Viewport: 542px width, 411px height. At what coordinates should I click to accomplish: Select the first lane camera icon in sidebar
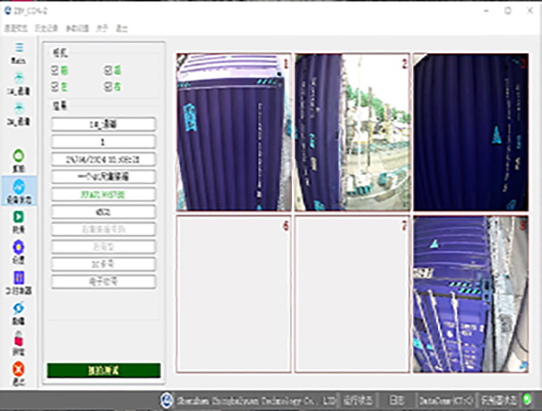(19, 78)
